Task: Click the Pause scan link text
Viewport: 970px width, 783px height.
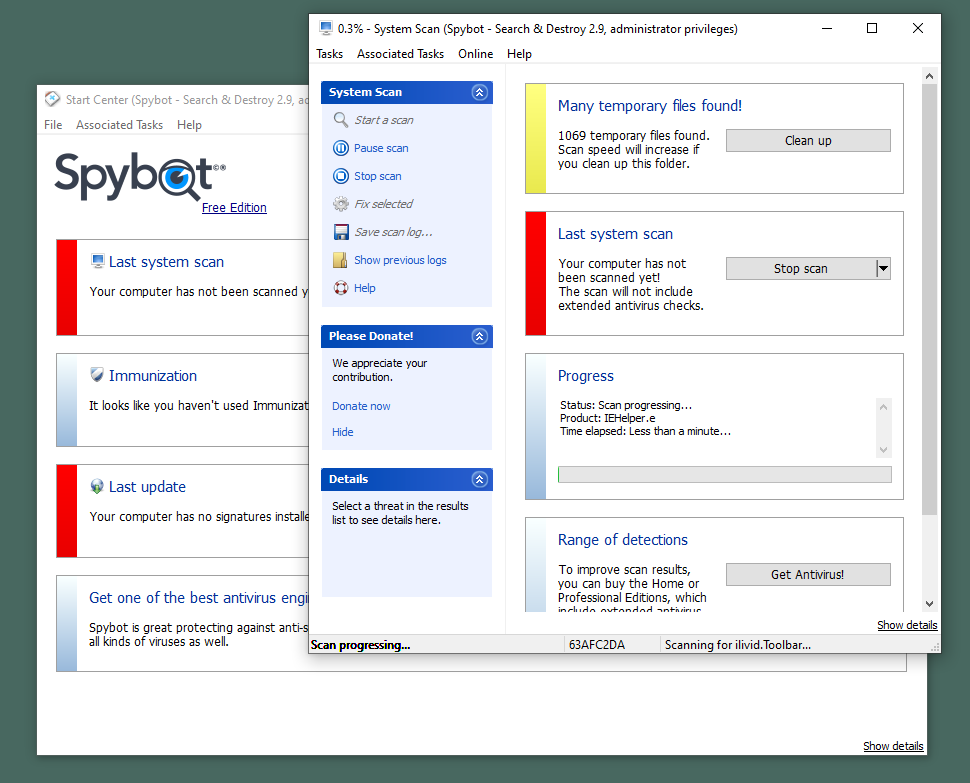Action: tap(381, 148)
